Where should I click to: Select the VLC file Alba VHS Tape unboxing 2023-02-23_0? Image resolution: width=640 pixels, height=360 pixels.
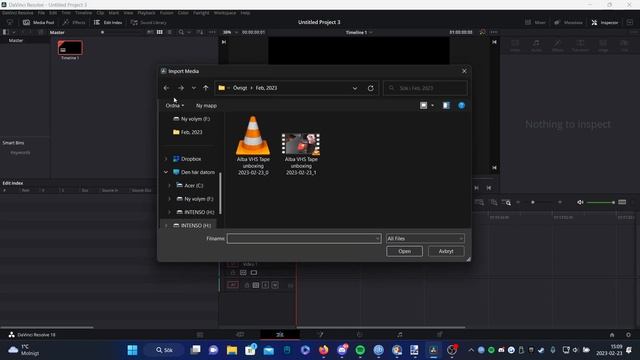(253, 145)
